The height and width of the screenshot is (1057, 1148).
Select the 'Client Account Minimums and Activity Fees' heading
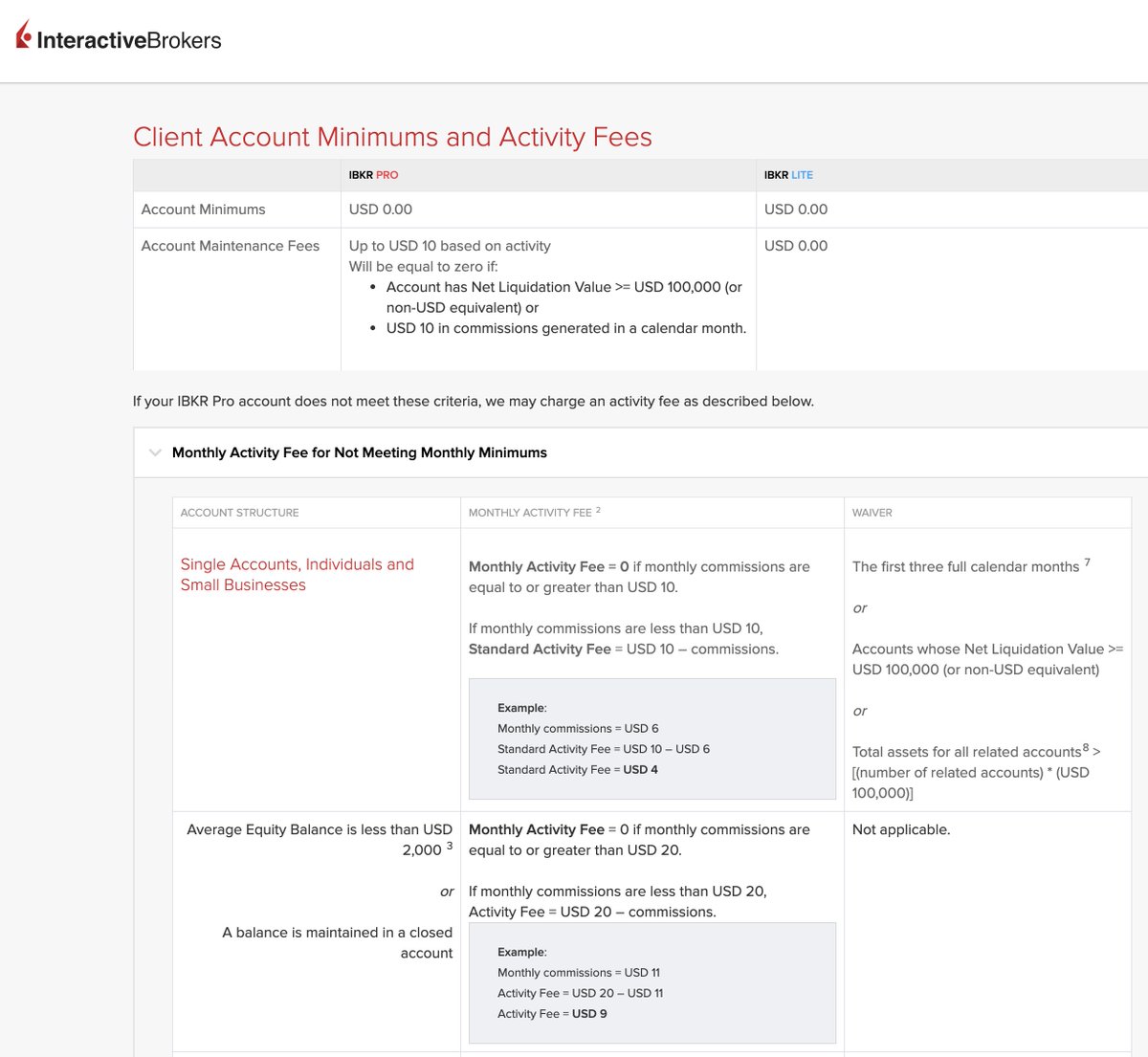[x=392, y=137]
